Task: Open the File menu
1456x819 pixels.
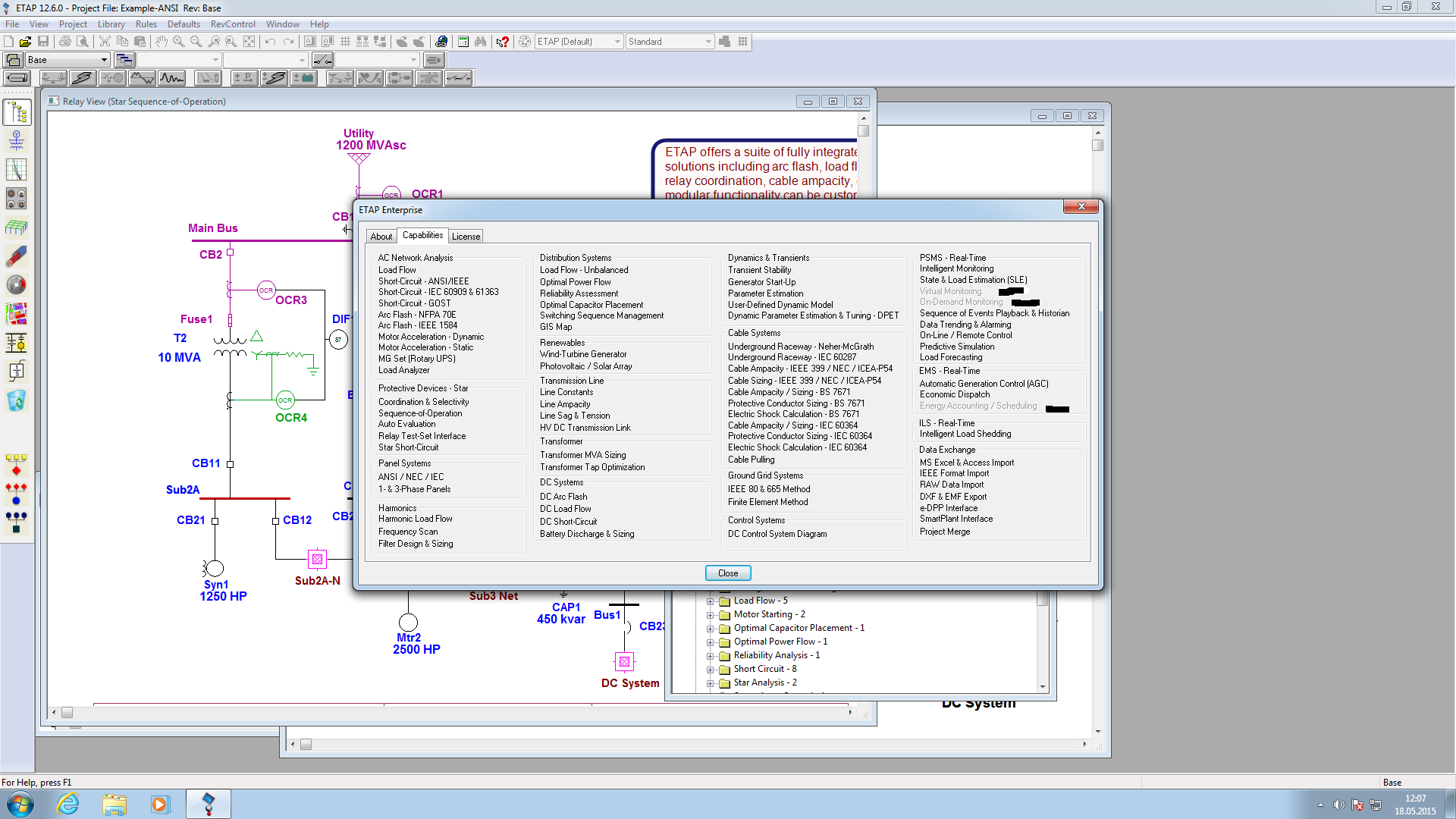Action: click(12, 24)
